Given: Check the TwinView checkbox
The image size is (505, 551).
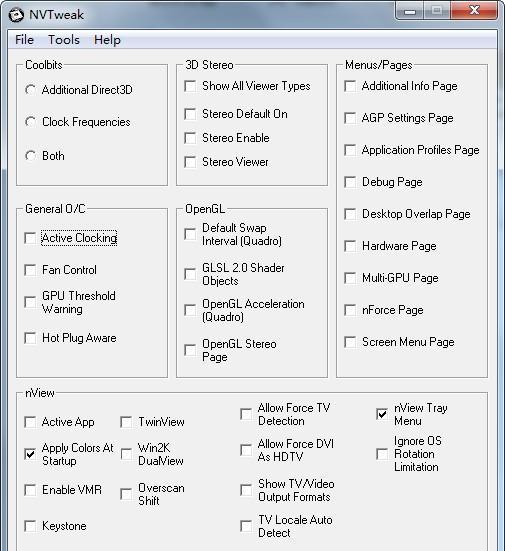Looking at the screenshot, I should pyautogui.click(x=126, y=422).
